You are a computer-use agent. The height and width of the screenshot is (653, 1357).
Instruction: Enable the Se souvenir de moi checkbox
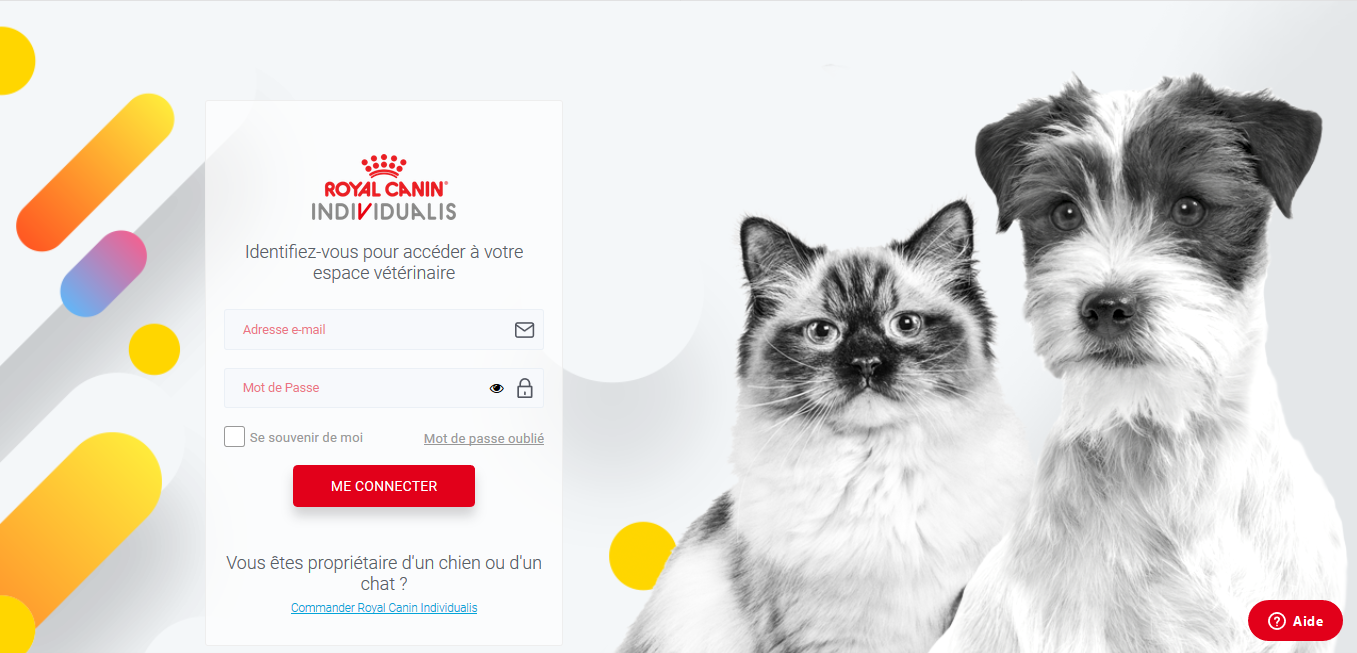[x=235, y=437]
